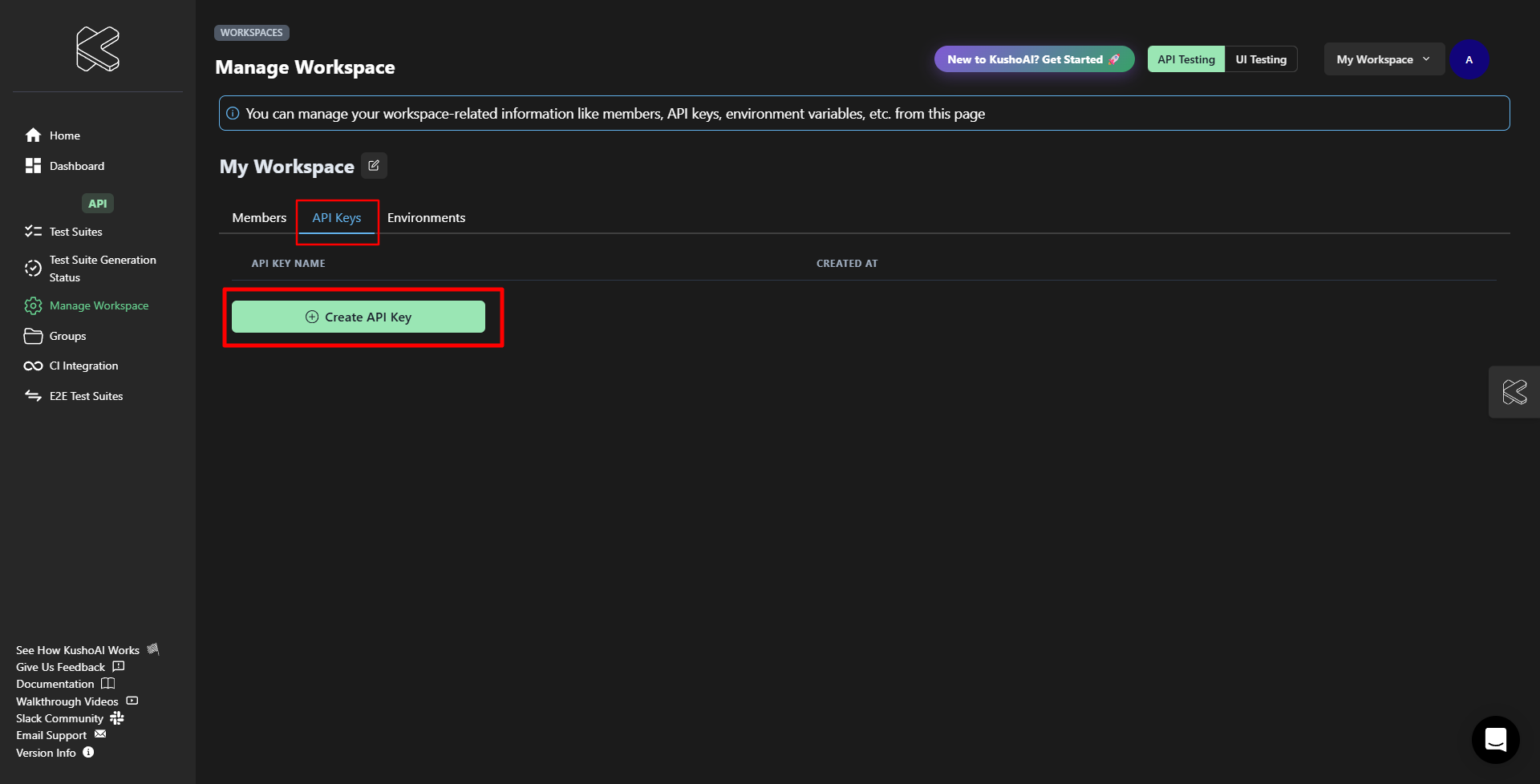This screenshot has width=1540, height=784.
Task: Click the API section badge in sidebar
Action: pyautogui.click(x=98, y=204)
